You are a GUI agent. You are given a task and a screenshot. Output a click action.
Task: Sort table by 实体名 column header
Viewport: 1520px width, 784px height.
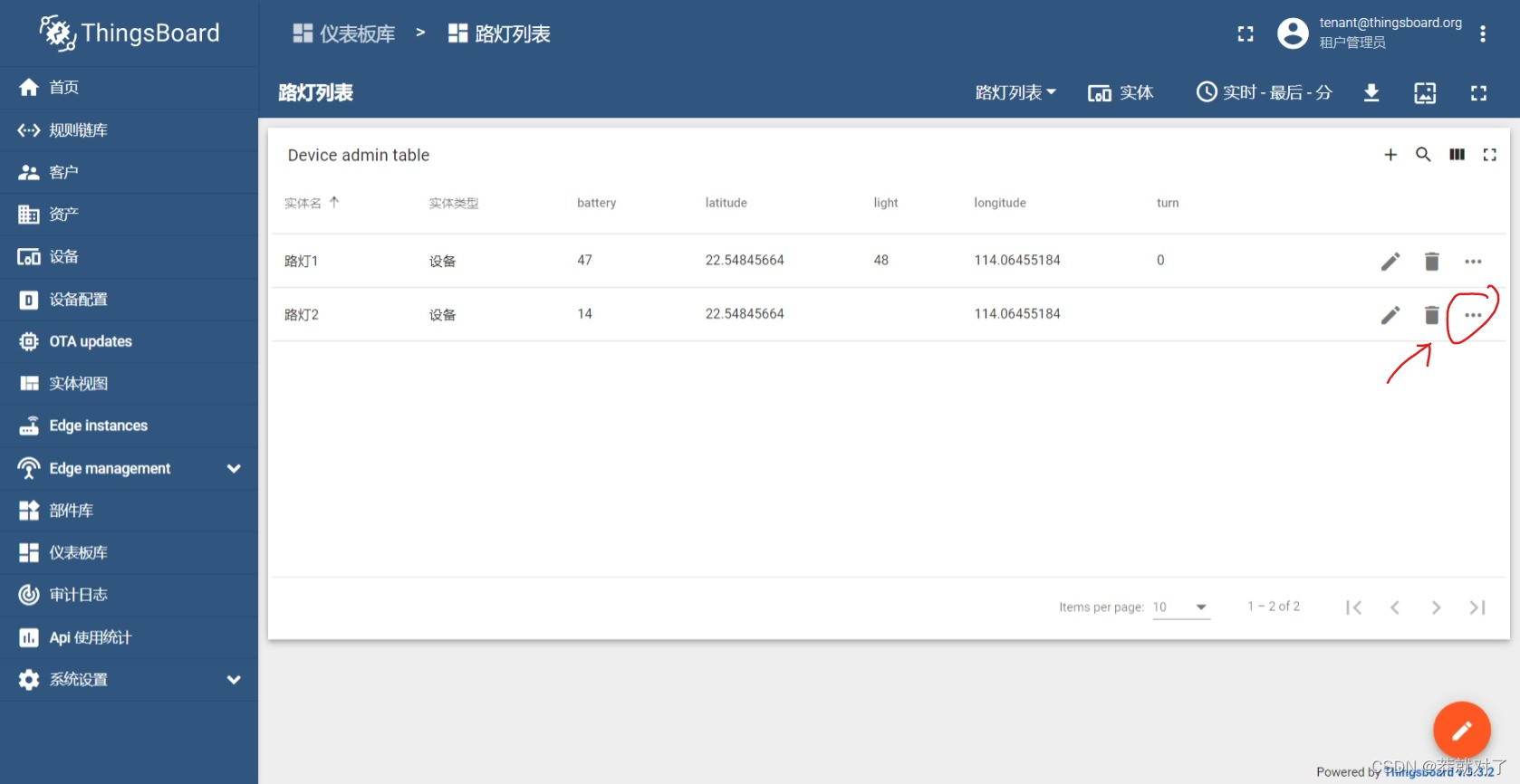click(x=303, y=203)
